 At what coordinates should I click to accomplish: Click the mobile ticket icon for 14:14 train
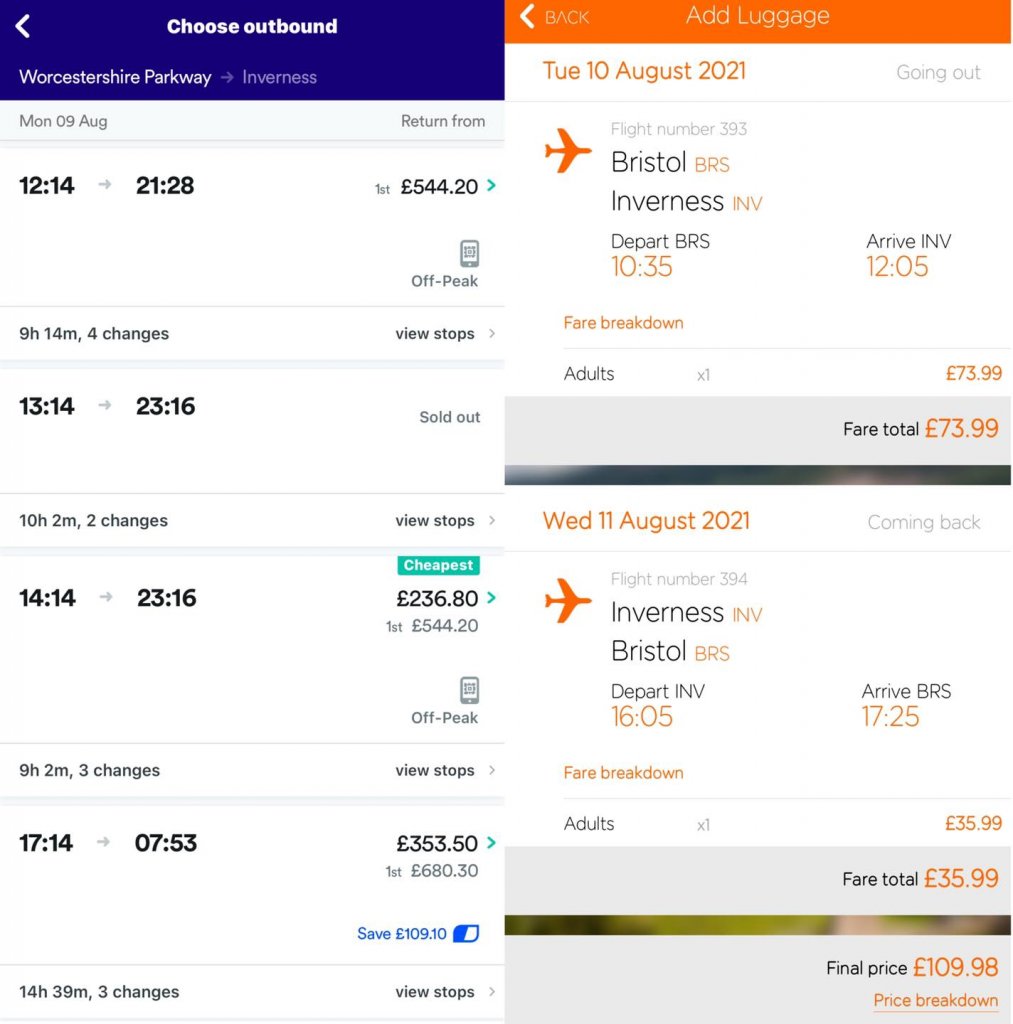(469, 690)
